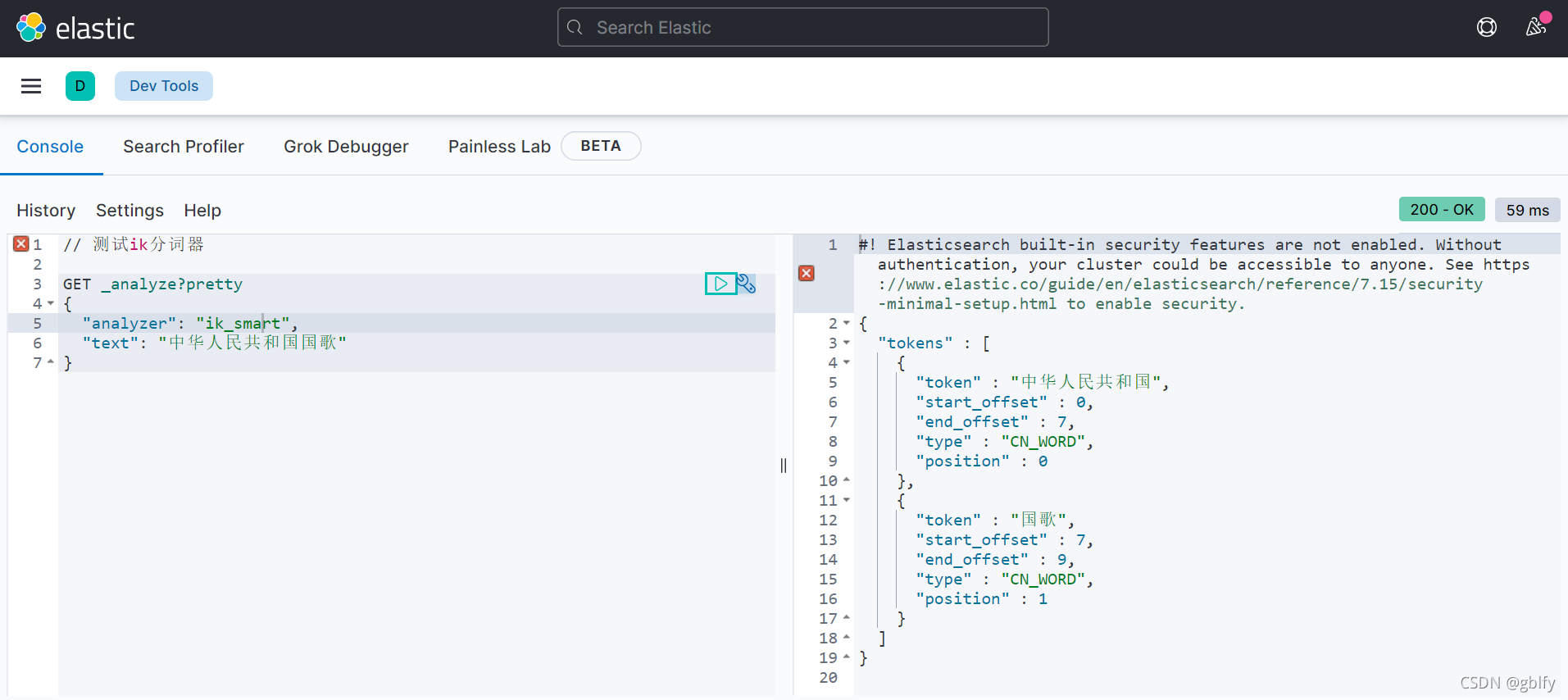Click "position" : 1 in response
The image size is (1568, 700).
981,598
